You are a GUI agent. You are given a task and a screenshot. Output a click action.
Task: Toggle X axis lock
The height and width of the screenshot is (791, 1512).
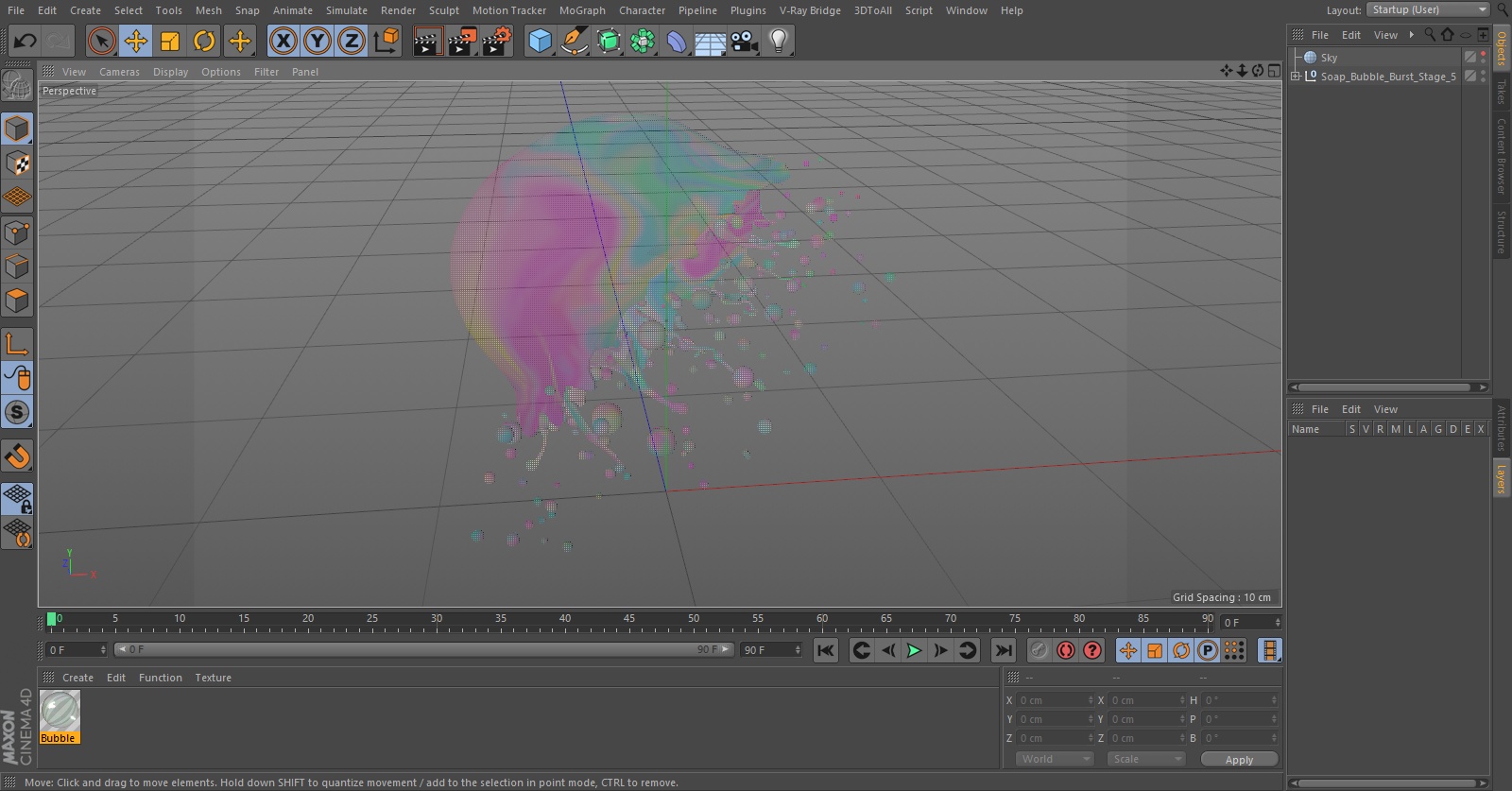pyautogui.click(x=283, y=41)
